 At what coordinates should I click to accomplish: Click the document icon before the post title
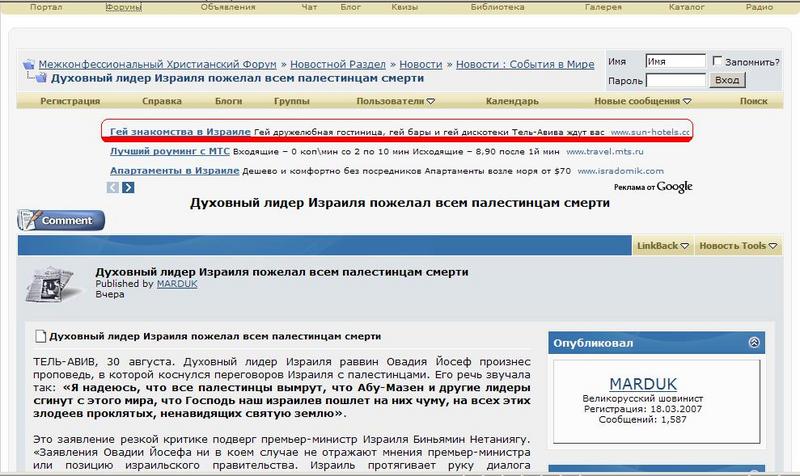[x=41, y=336]
